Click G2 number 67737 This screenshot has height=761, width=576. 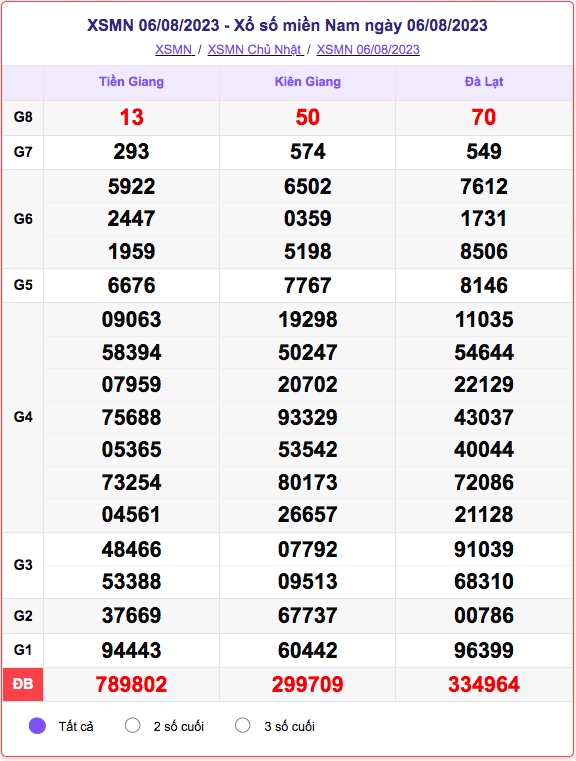[308, 616]
